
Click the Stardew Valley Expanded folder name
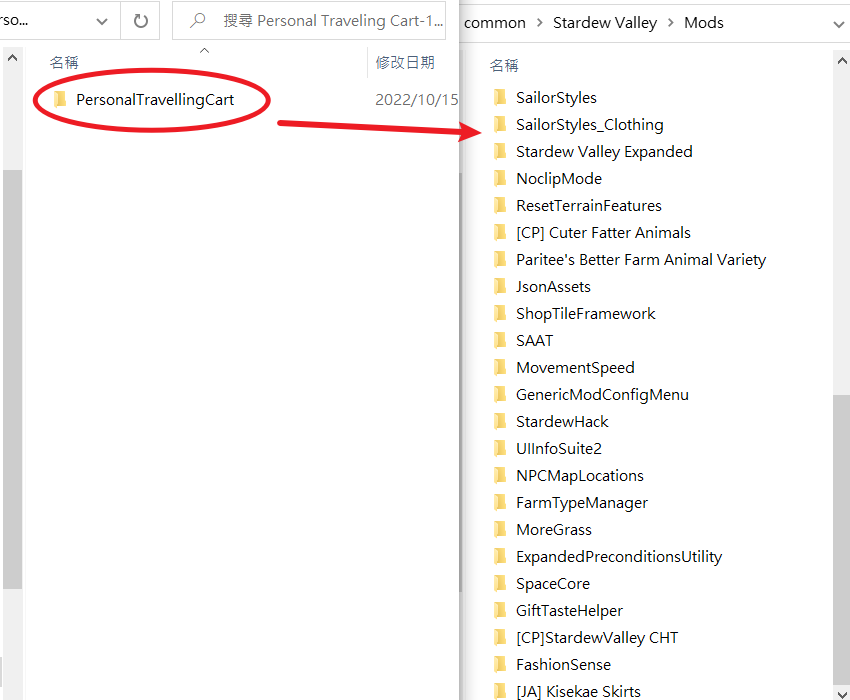(604, 152)
